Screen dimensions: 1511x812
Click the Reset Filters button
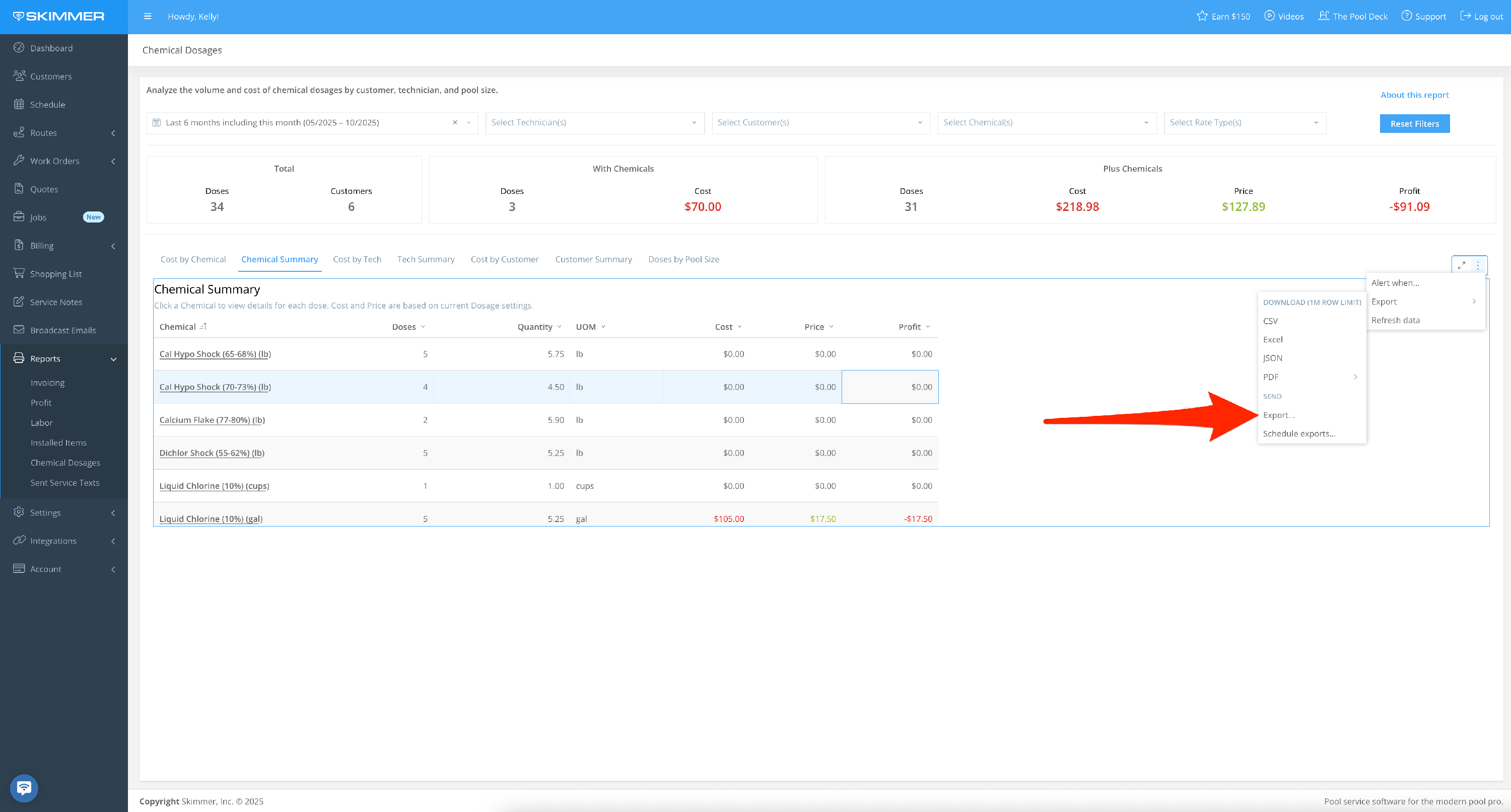coord(1414,124)
